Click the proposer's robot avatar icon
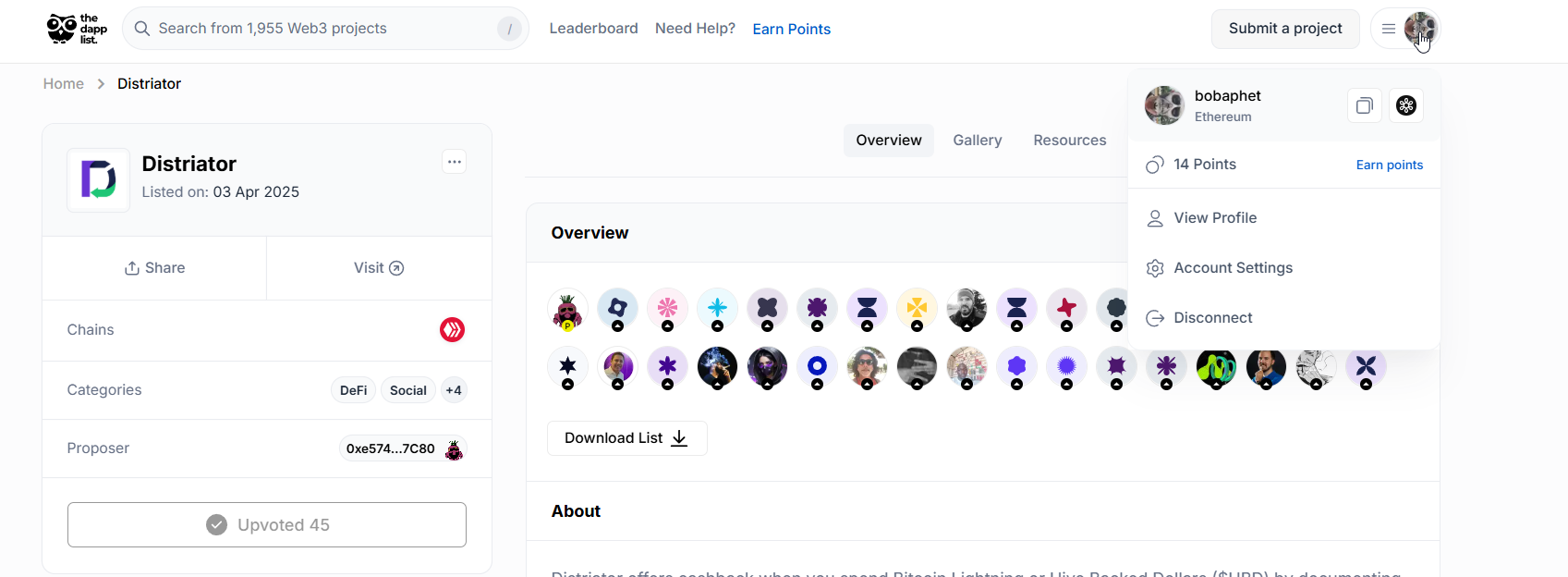This screenshot has width=1568, height=577. click(x=454, y=449)
